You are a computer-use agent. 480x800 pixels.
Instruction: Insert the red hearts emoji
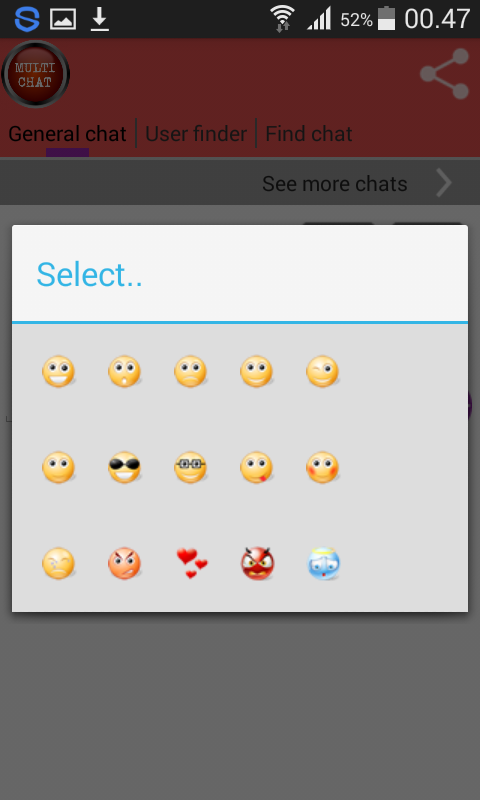[x=192, y=563]
